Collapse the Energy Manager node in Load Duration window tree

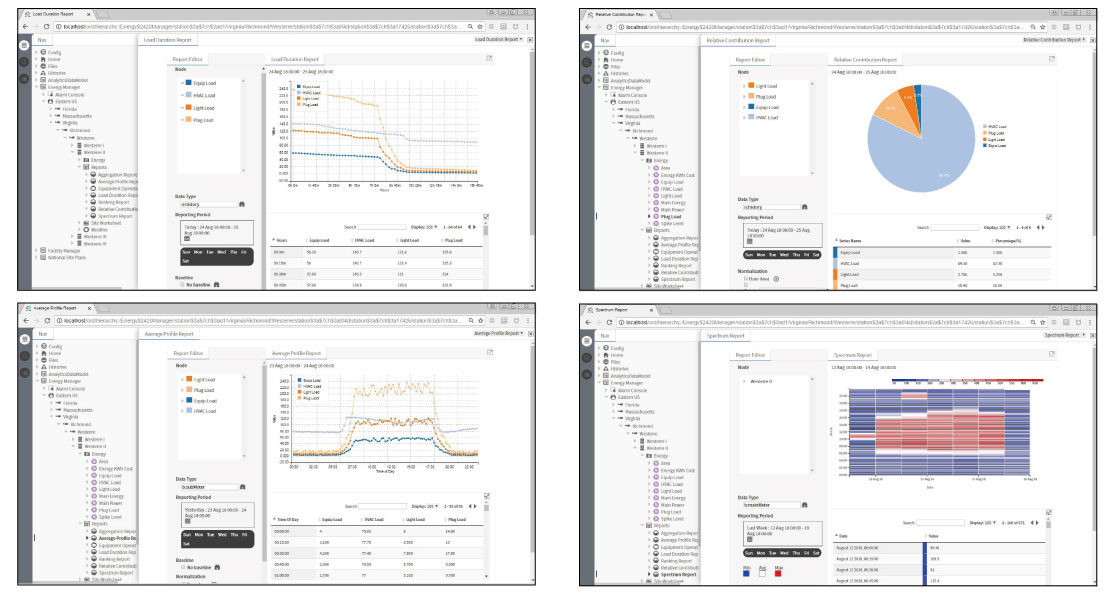[37, 87]
